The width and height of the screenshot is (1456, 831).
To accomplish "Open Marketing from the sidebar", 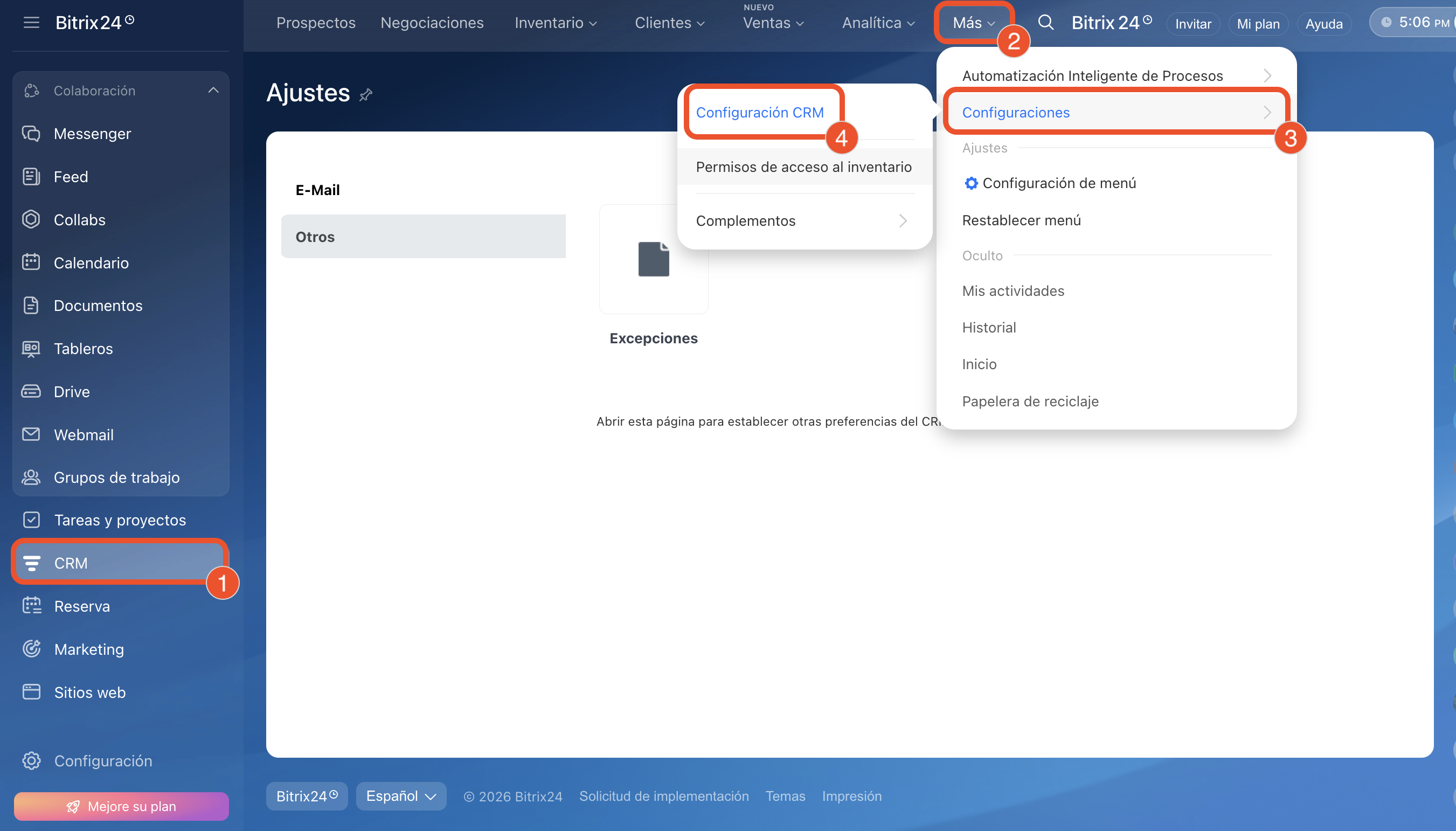I will click(x=88, y=649).
